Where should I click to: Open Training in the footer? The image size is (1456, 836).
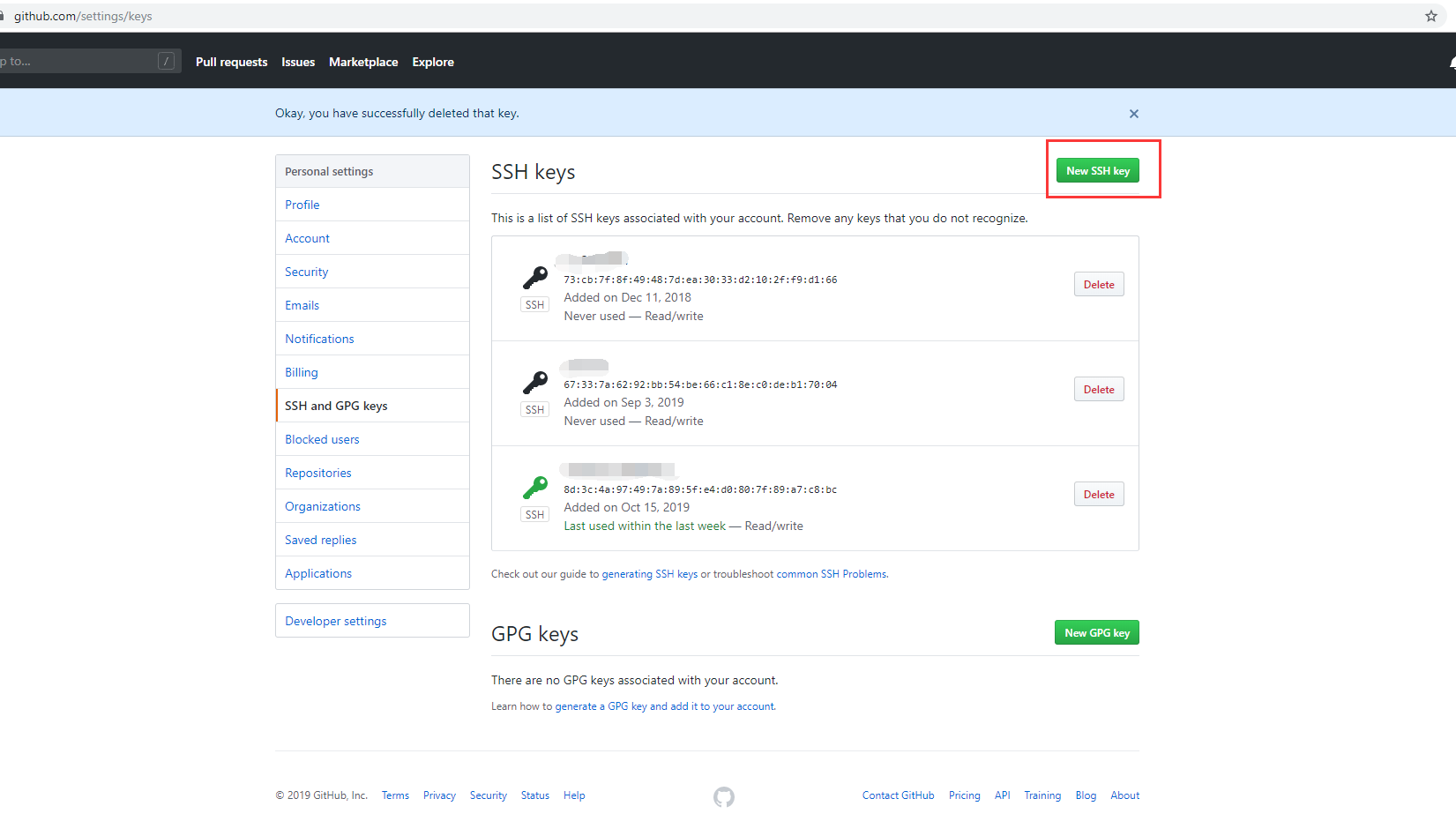(1042, 795)
